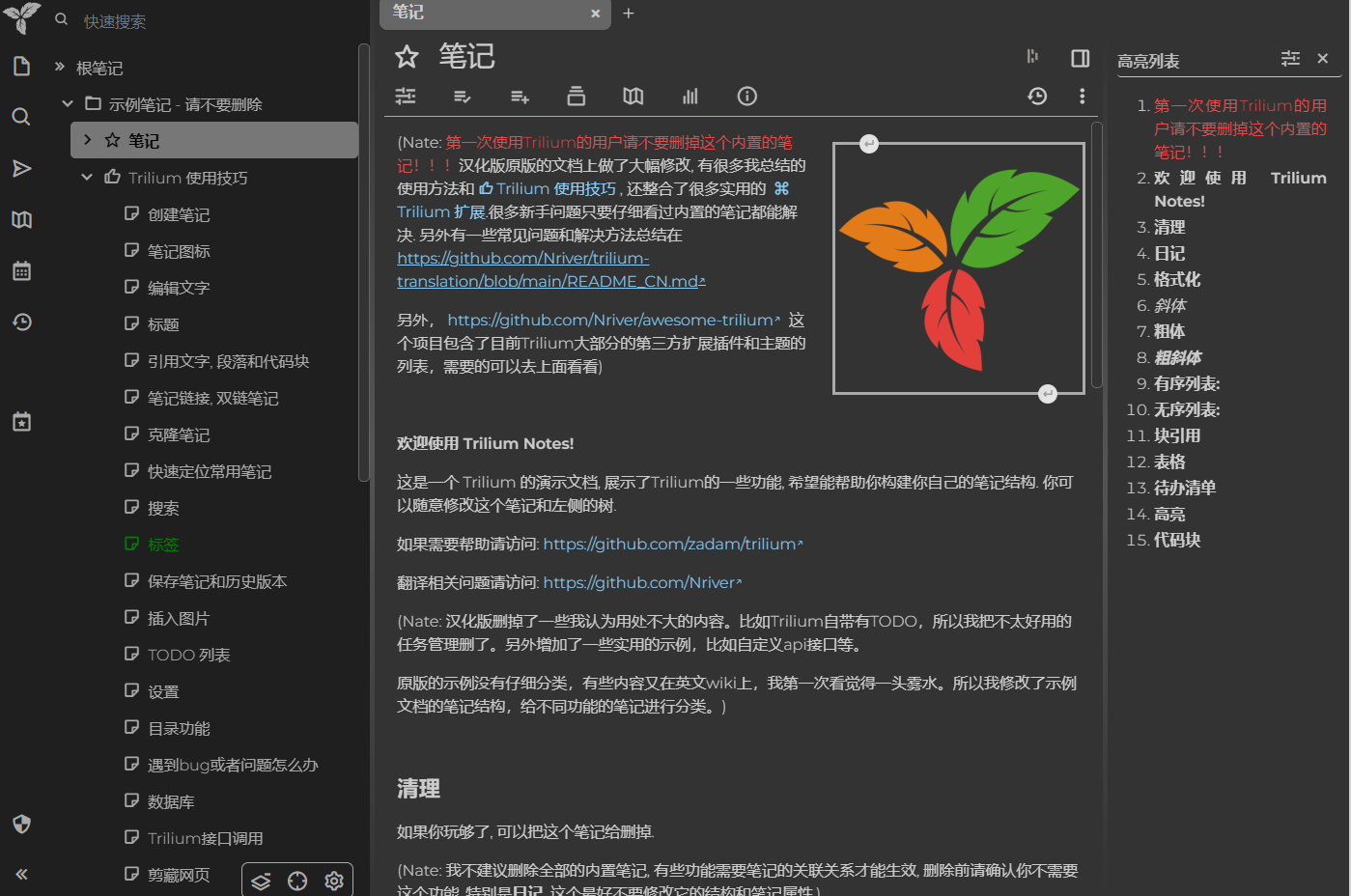Type in the 快速搜索 search field
The height and width of the screenshot is (896, 1351).
tap(193, 21)
